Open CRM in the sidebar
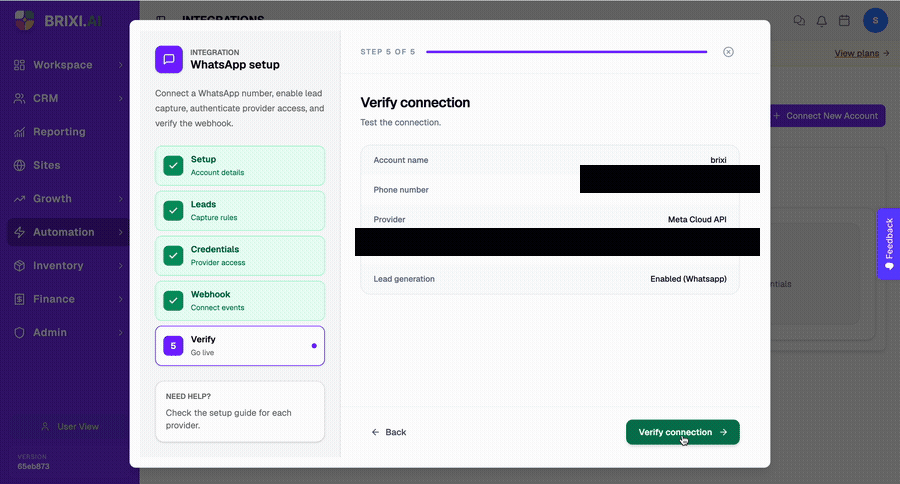This screenshot has width=900, height=484. point(68,98)
